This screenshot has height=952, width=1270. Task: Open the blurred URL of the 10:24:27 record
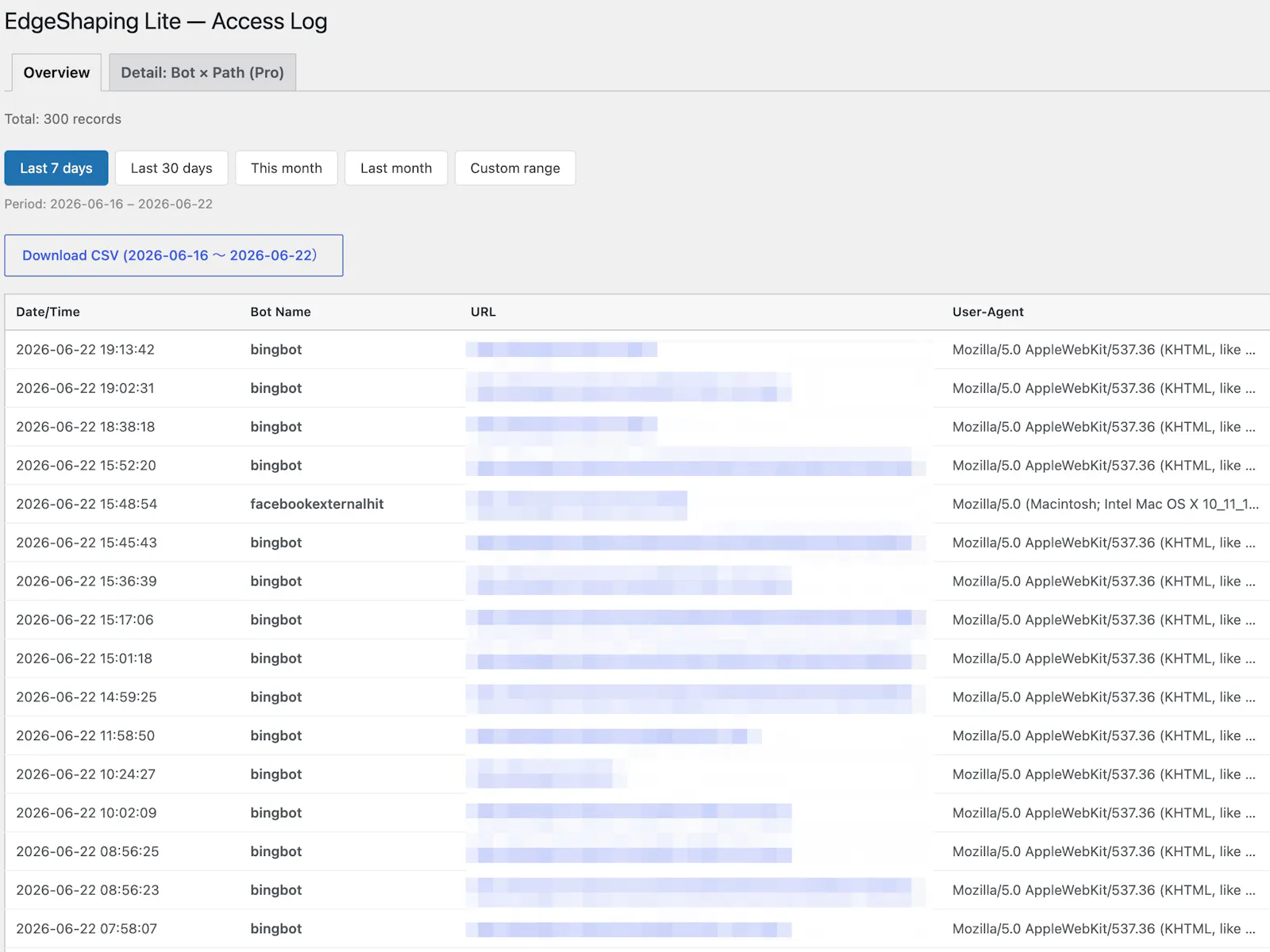click(x=546, y=774)
